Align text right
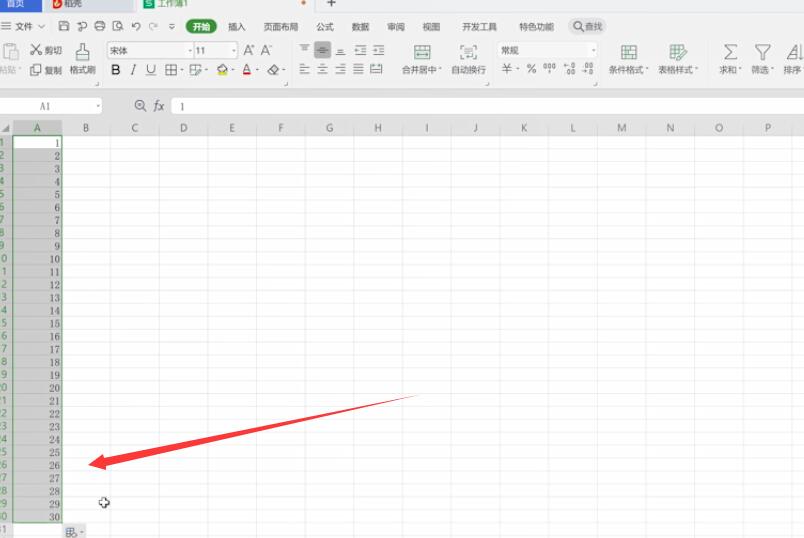Viewport: 804px width, 538px height. (x=340, y=69)
